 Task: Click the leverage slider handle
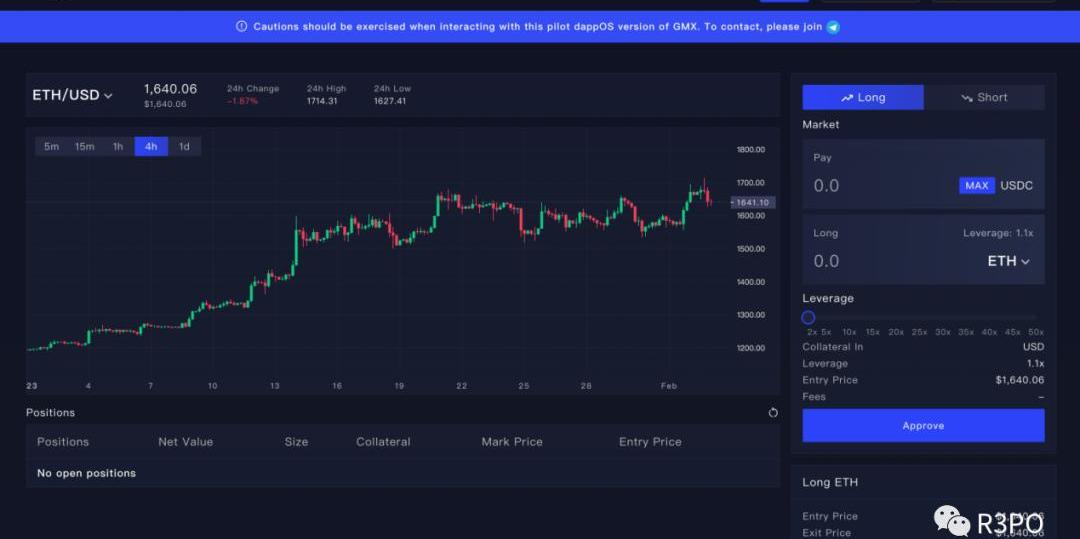pos(808,317)
